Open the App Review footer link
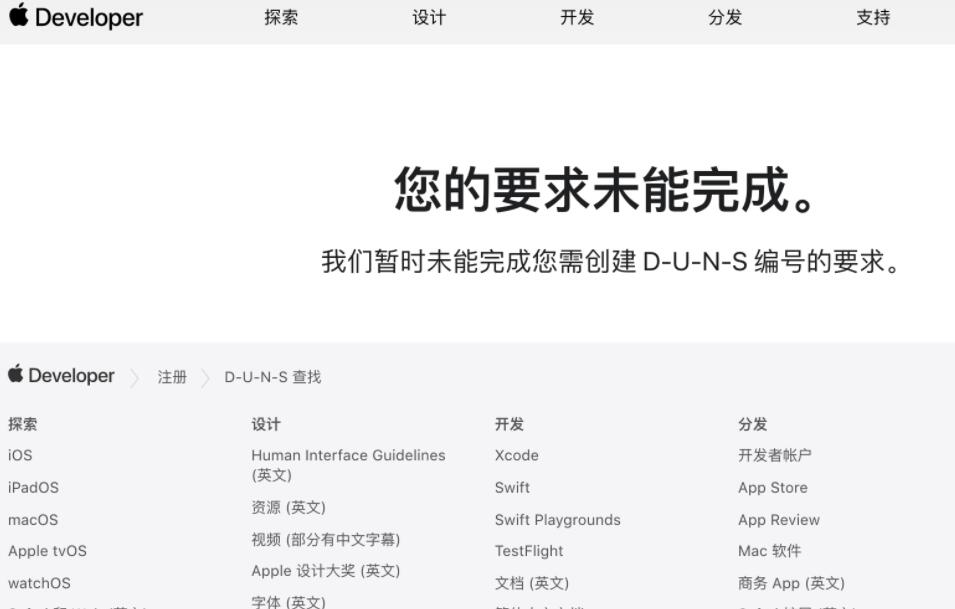This screenshot has width=955, height=609. click(x=779, y=519)
